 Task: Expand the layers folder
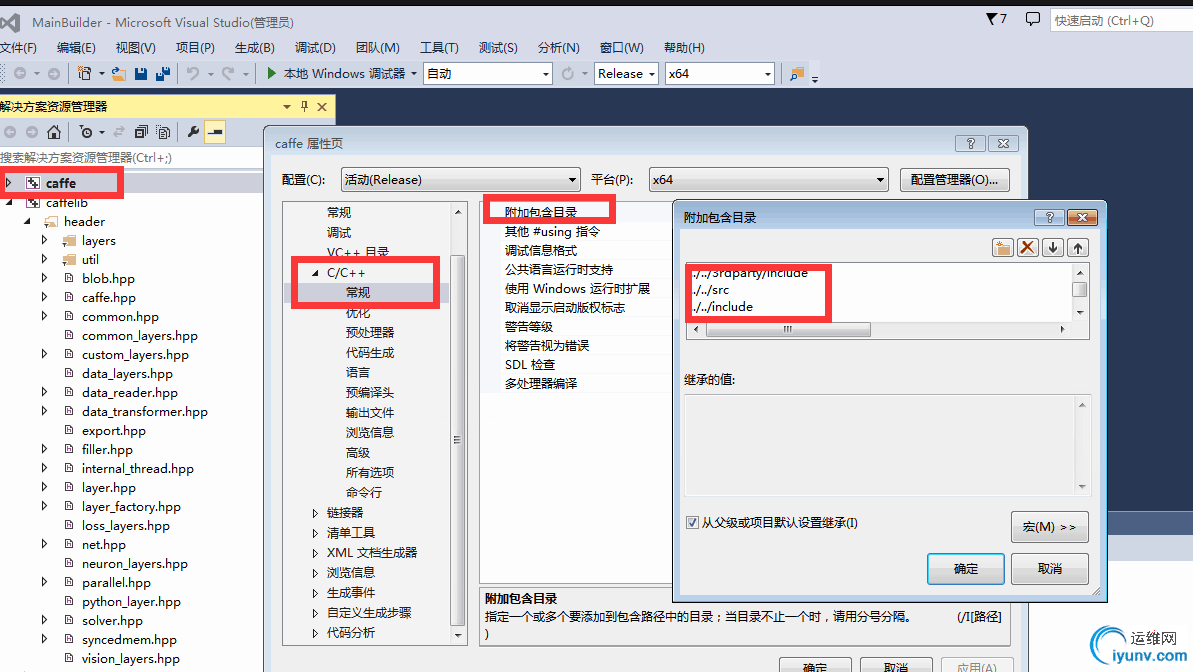[44, 240]
